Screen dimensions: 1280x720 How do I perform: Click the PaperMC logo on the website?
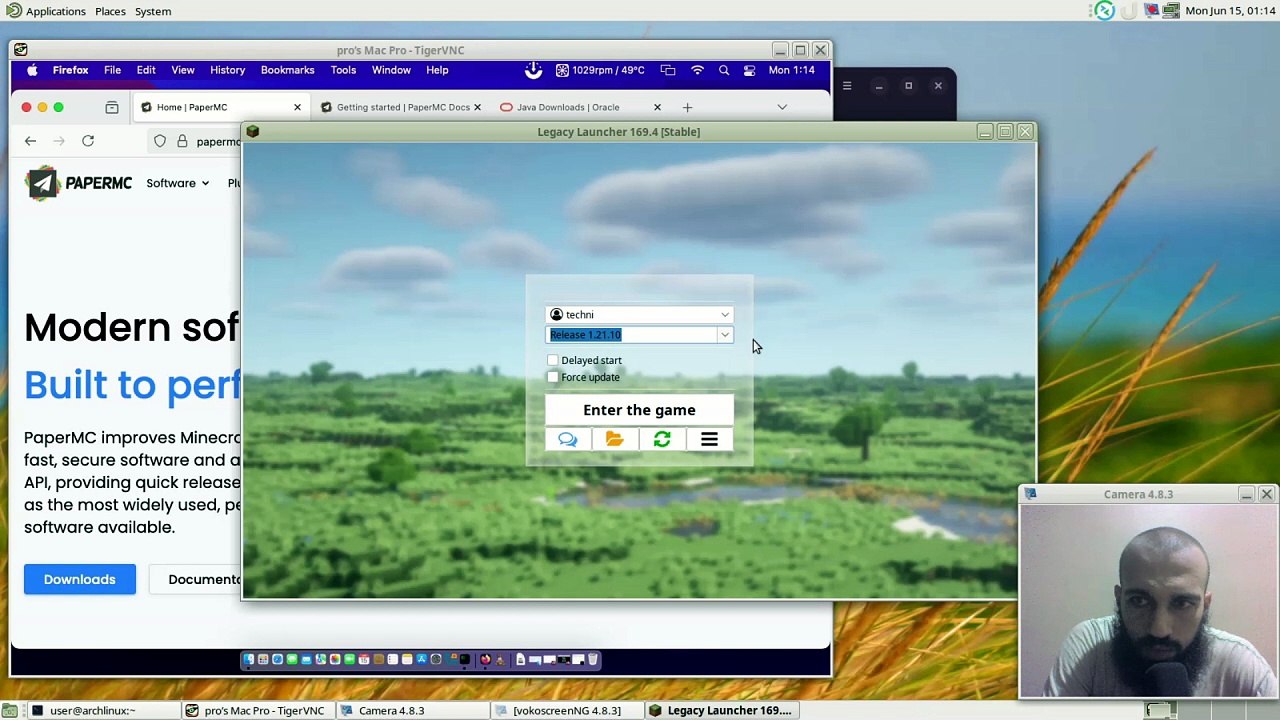[x=78, y=183]
